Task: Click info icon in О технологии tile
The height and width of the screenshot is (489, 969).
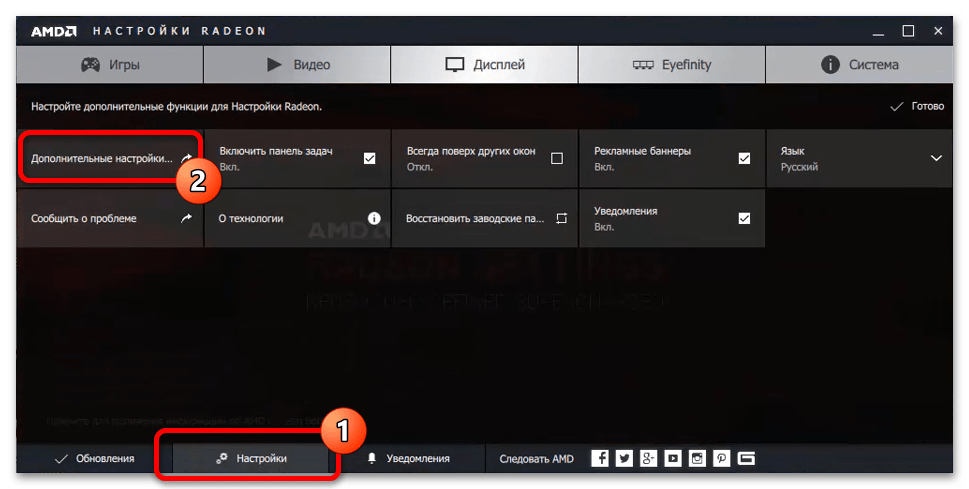Action: (374, 218)
